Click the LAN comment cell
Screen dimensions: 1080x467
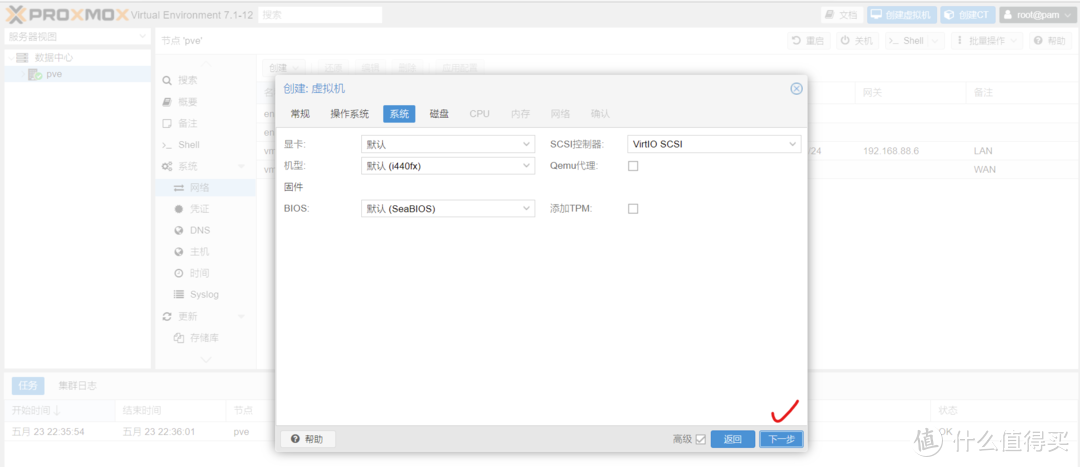tap(984, 151)
